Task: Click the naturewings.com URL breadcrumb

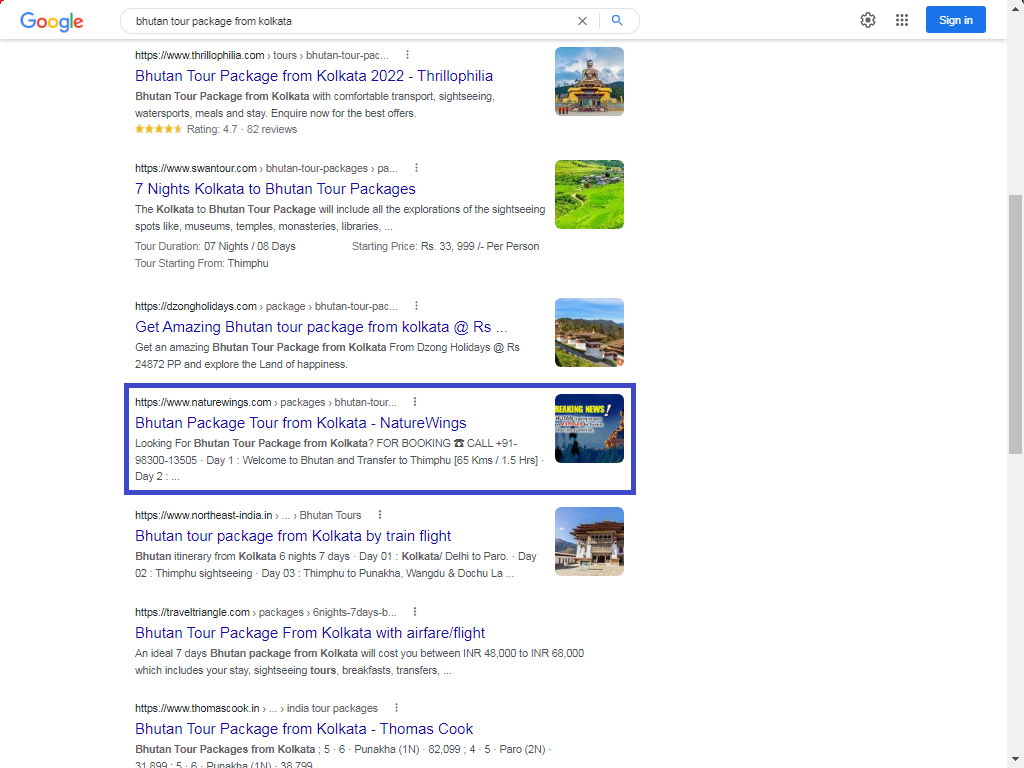Action: pos(265,402)
